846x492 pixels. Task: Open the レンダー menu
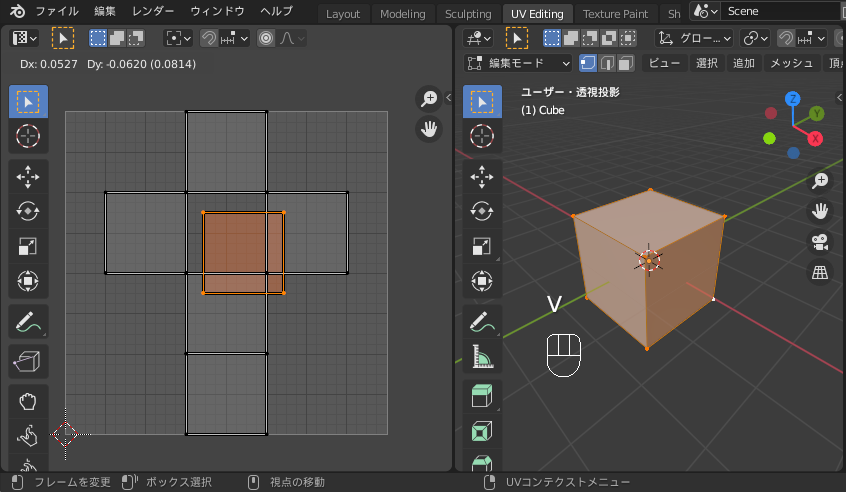click(153, 11)
